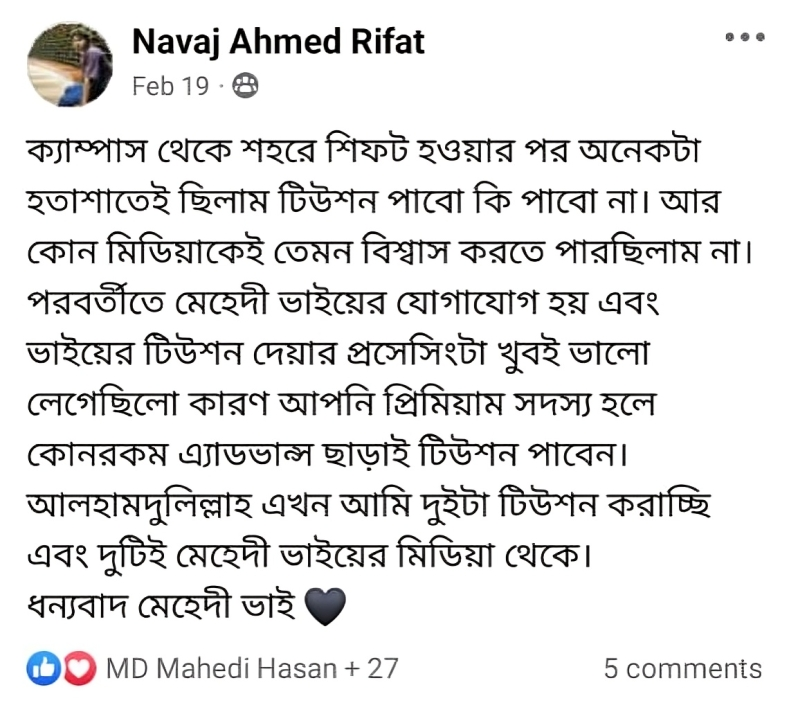Click the black heart emoji in post
This screenshot has width=789, height=712.
325,606
